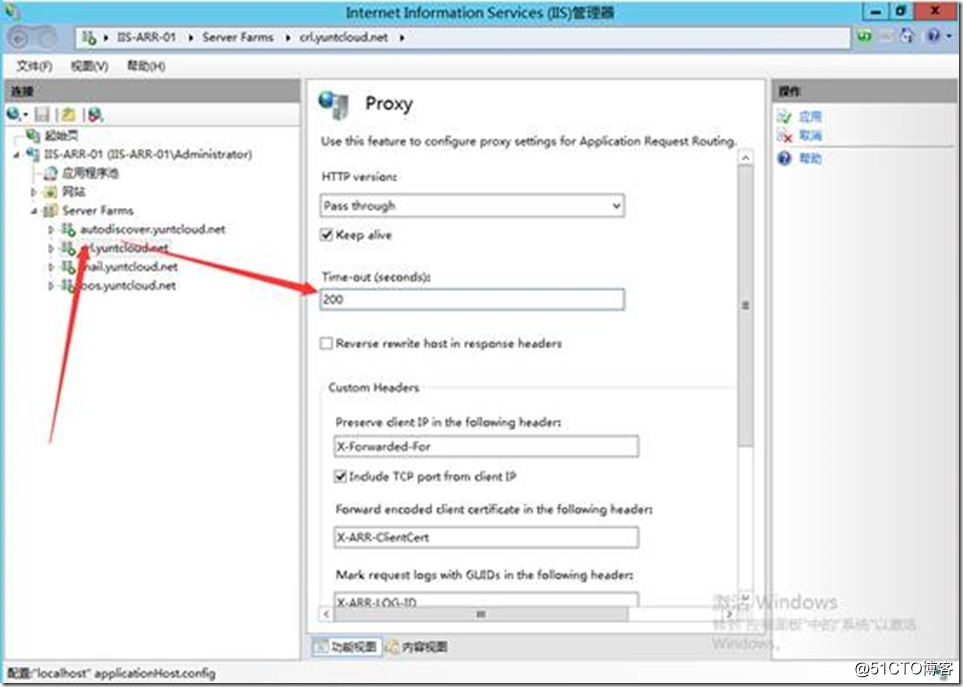
Task: Click the Application Pools icon in tree
Action: coord(52,173)
